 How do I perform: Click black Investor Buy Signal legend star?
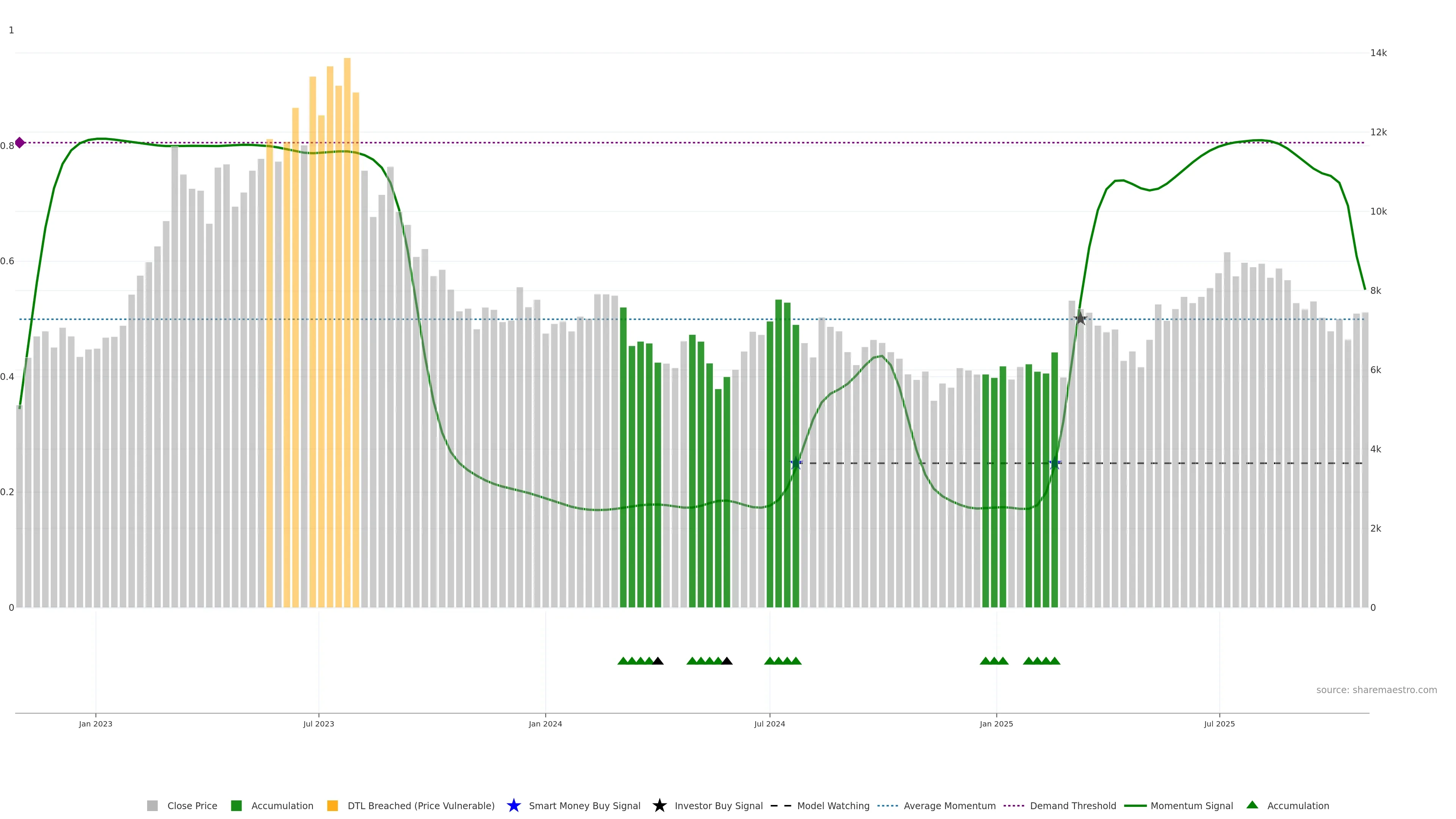659,805
